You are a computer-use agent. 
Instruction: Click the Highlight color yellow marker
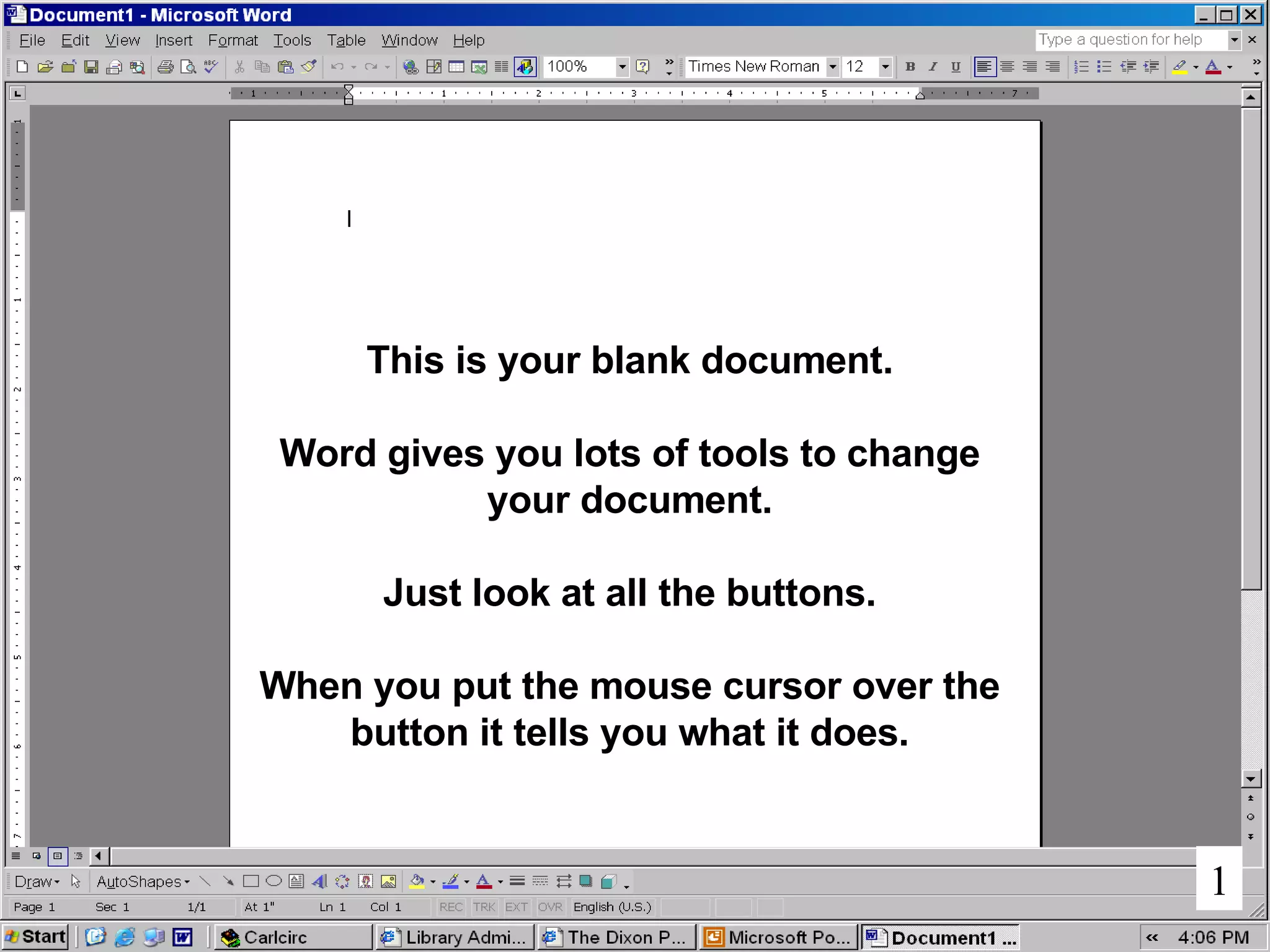(x=1179, y=67)
